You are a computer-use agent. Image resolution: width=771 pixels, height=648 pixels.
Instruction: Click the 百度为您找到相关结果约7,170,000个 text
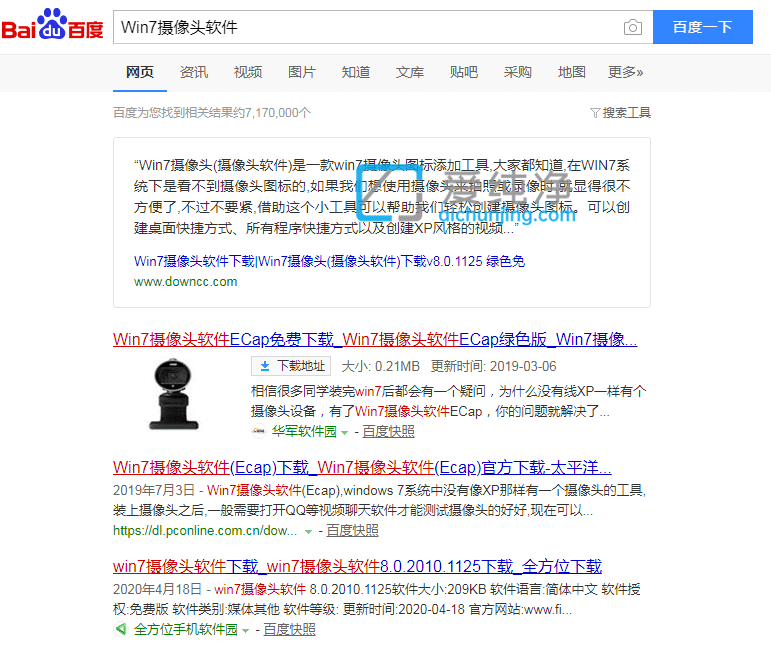point(212,113)
